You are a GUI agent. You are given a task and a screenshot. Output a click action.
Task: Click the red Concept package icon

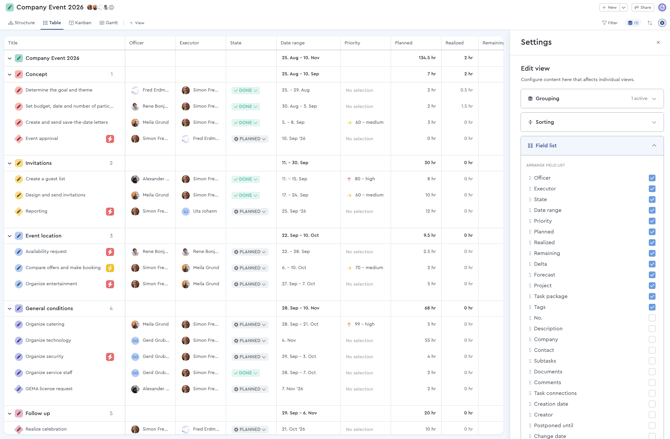click(19, 74)
